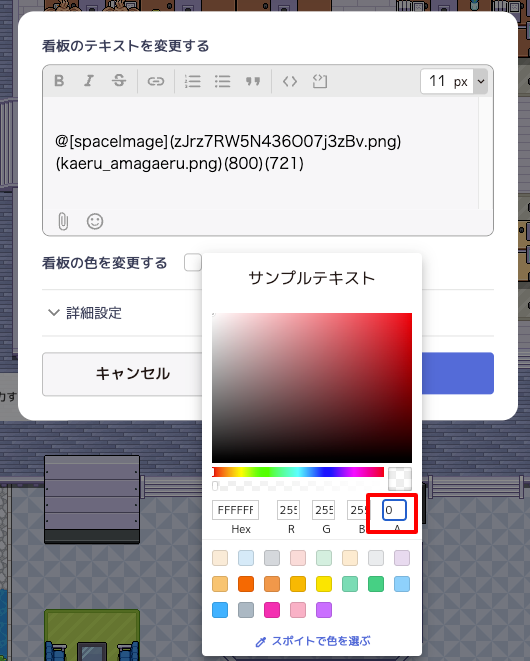Select the light gray-blue swatch in the top row
The width and height of the screenshot is (530, 661).
(272, 558)
